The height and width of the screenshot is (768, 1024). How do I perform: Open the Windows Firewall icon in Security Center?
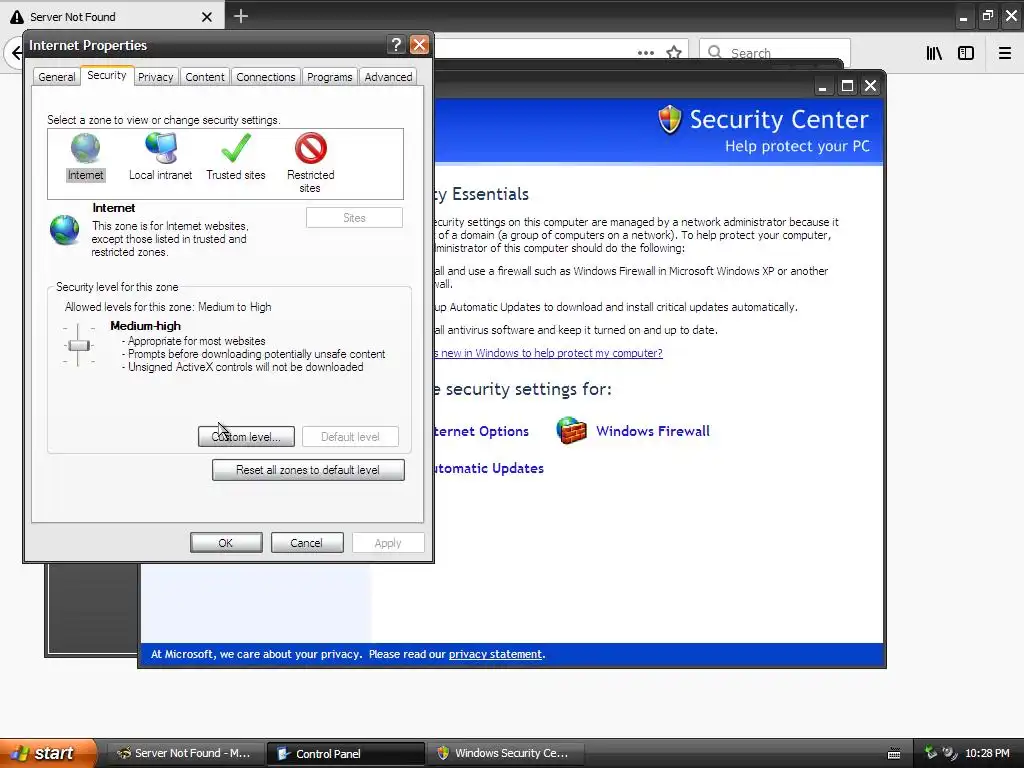pyautogui.click(x=571, y=430)
